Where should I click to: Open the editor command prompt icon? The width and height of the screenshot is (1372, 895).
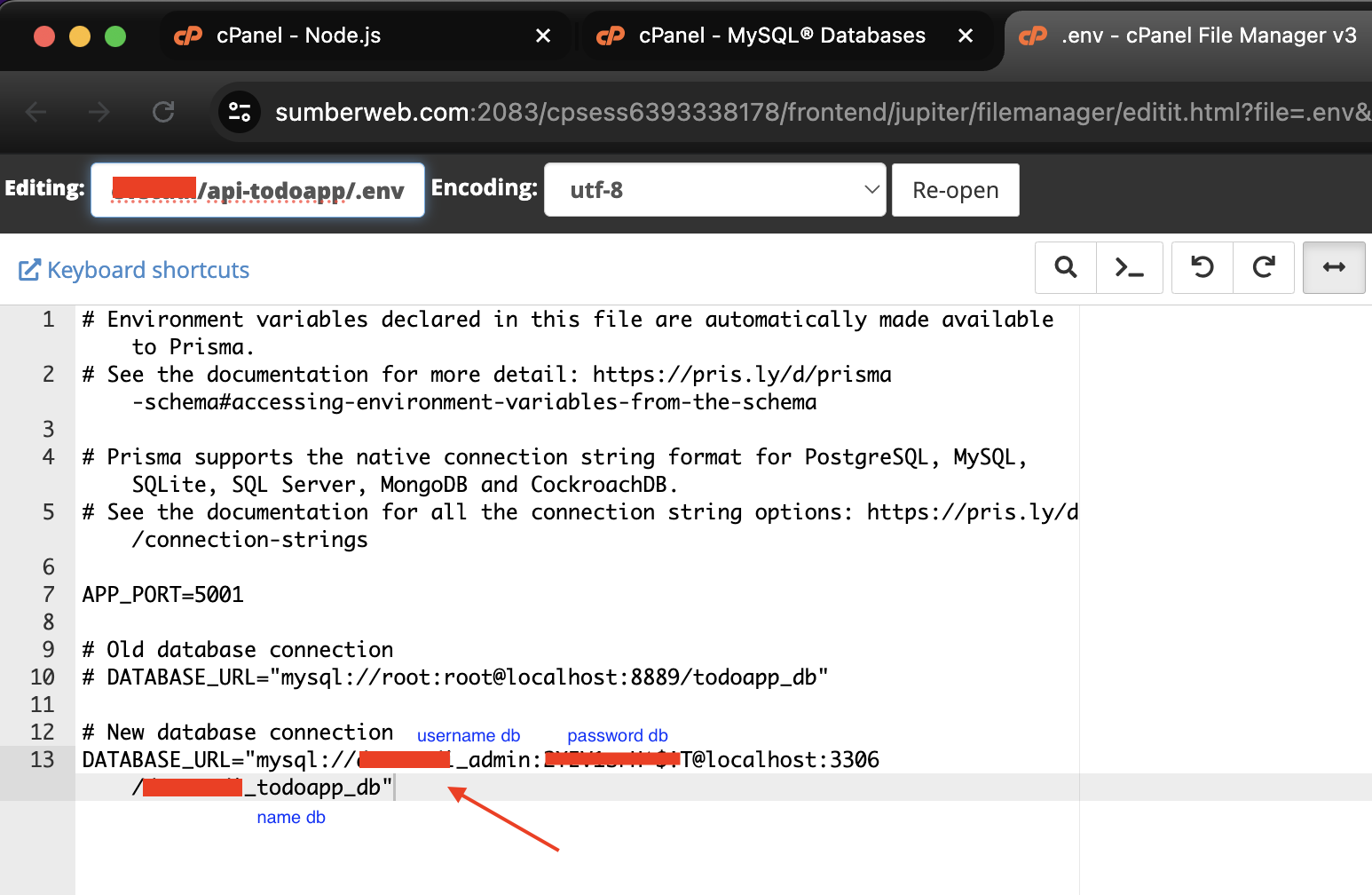click(x=1129, y=267)
